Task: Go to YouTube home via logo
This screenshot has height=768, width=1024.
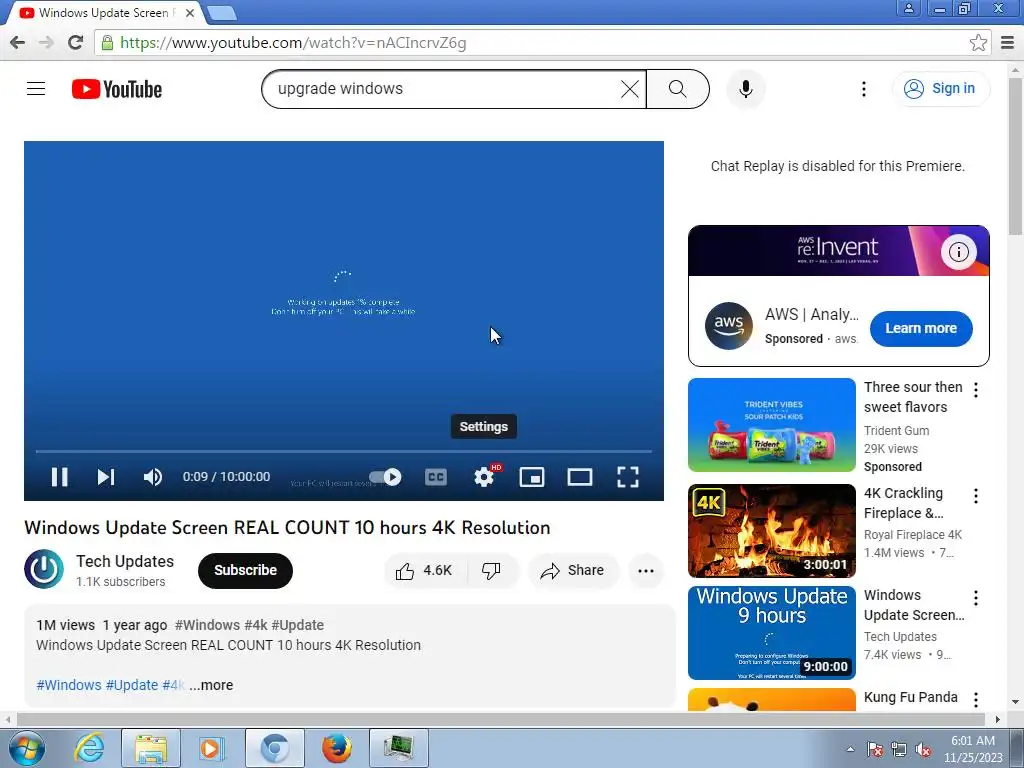Action: coord(117,89)
